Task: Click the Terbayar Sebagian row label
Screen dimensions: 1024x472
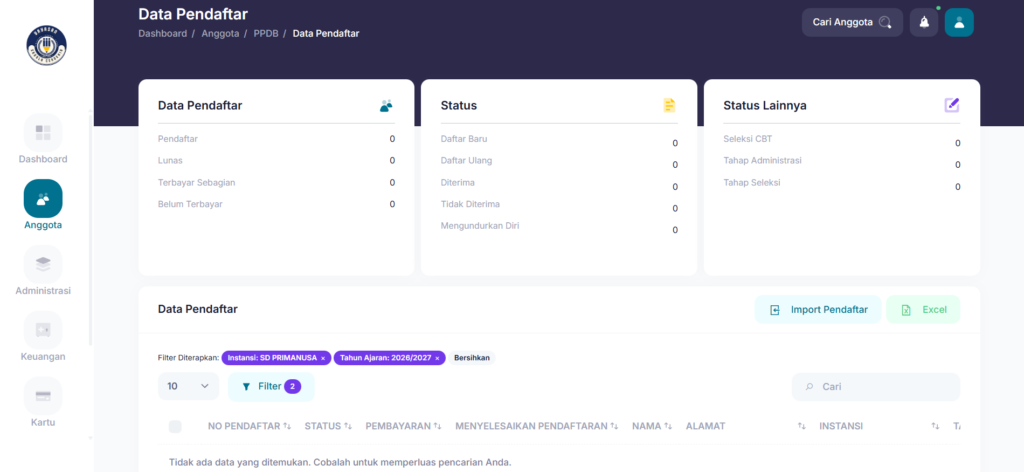Action: point(197,183)
